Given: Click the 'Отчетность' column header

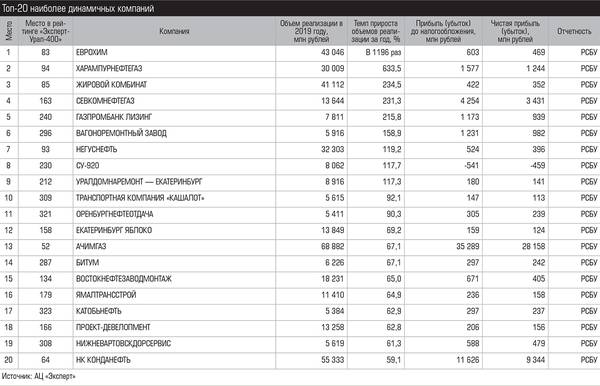Looking at the screenshot, I should tap(574, 31).
